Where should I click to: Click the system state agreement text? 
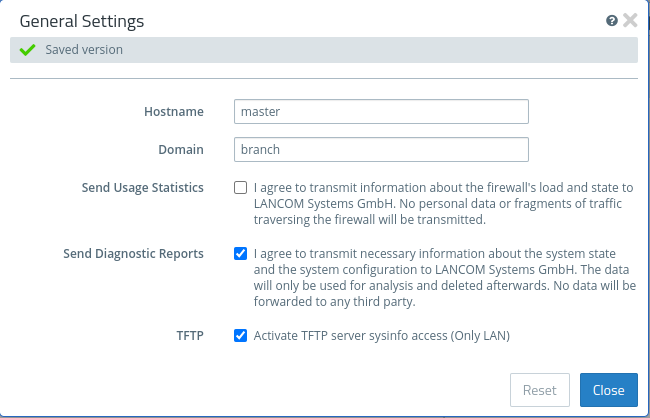pyautogui.click(x=443, y=277)
